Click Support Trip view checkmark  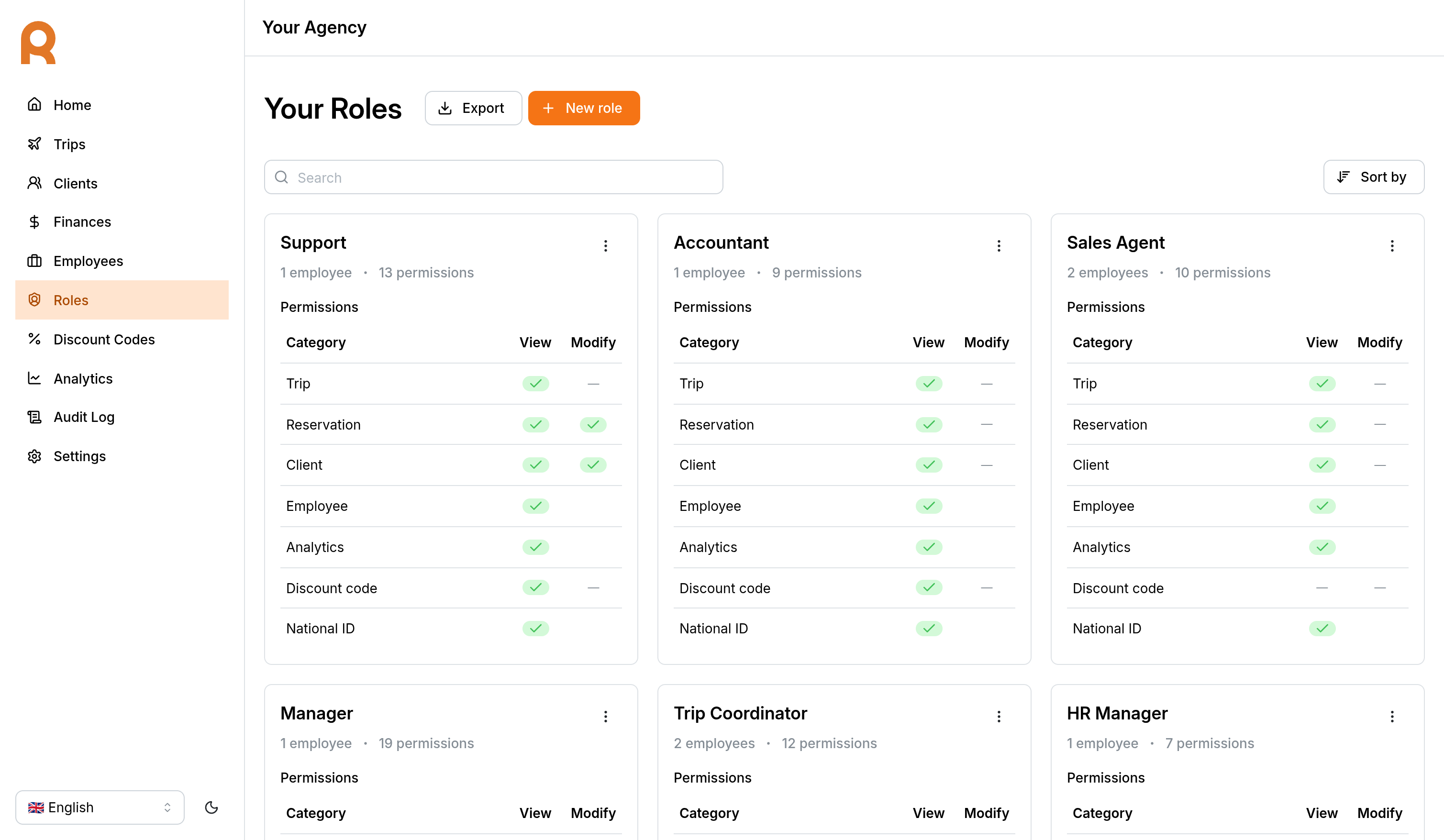point(535,383)
